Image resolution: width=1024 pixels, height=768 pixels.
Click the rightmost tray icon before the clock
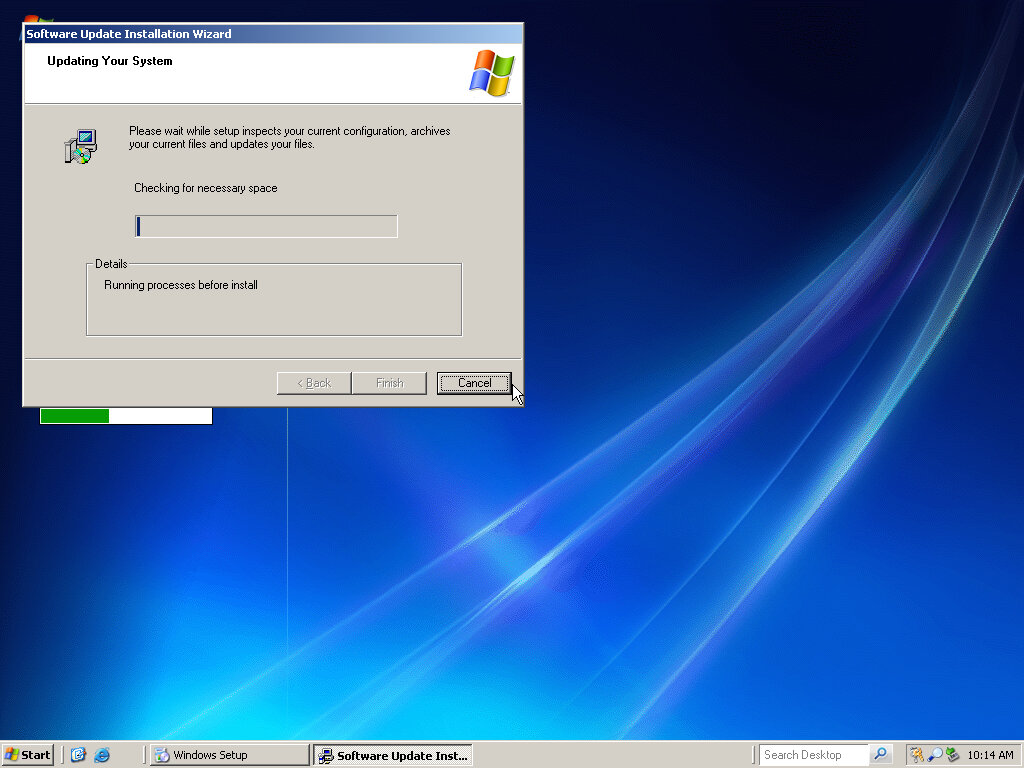[952, 755]
